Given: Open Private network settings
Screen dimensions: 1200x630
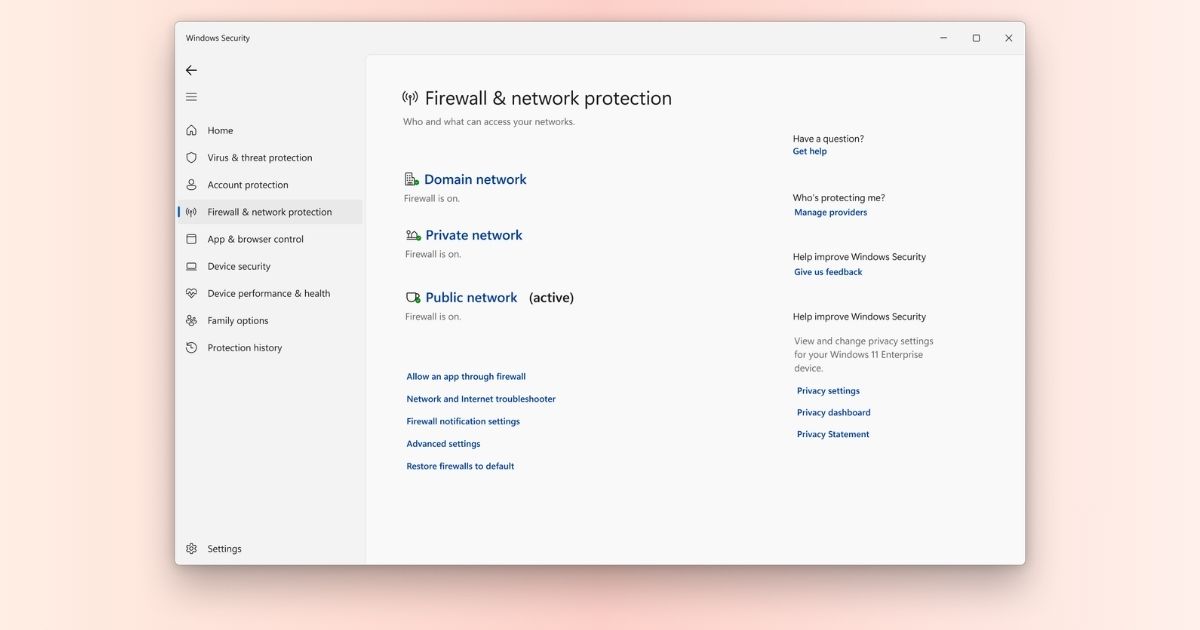Looking at the screenshot, I should [474, 235].
